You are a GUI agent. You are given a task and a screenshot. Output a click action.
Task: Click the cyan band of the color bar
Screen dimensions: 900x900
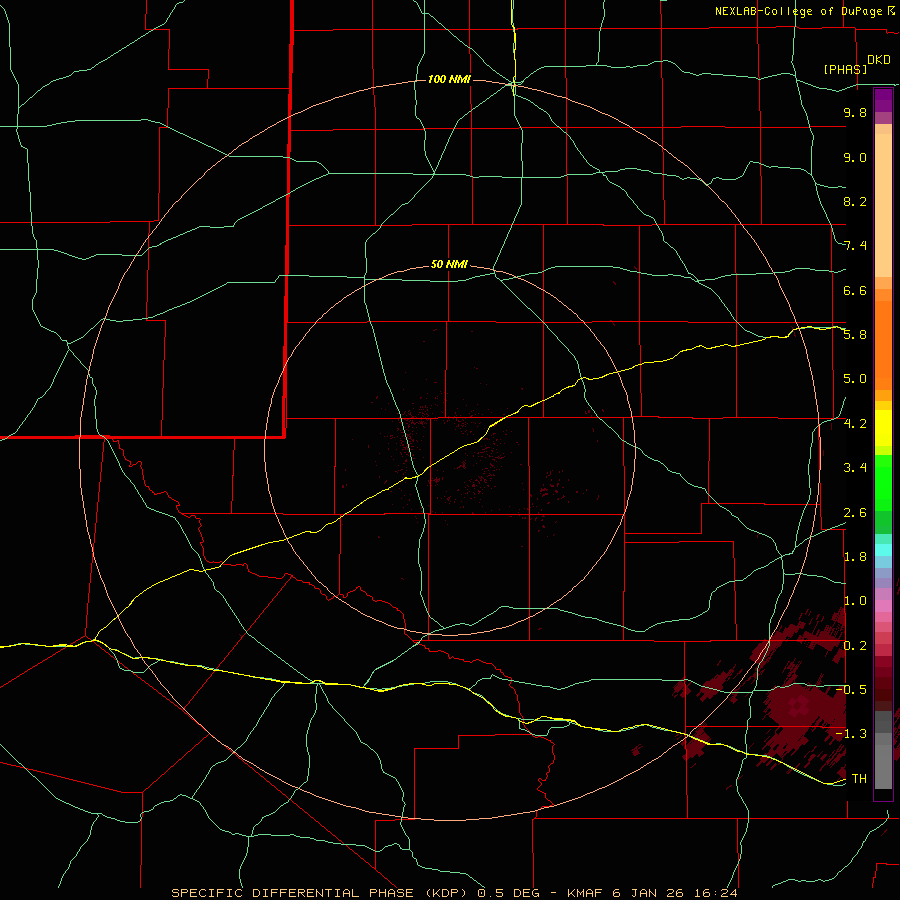(883, 550)
